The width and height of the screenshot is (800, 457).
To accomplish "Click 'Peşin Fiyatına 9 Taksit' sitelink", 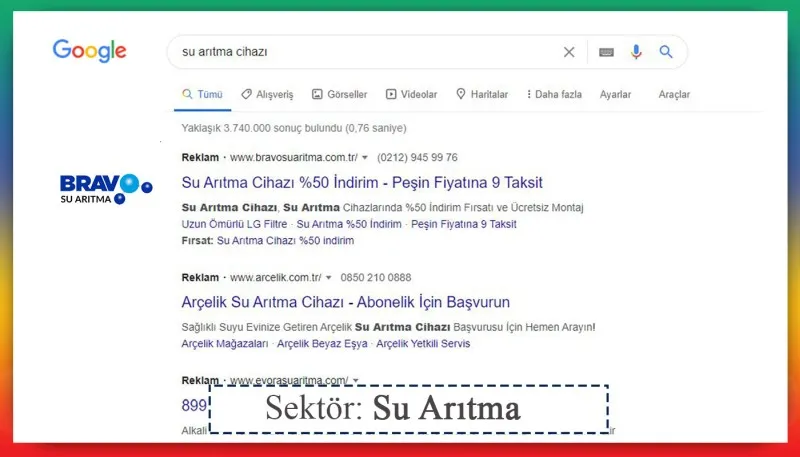I will [x=464, y=224].
